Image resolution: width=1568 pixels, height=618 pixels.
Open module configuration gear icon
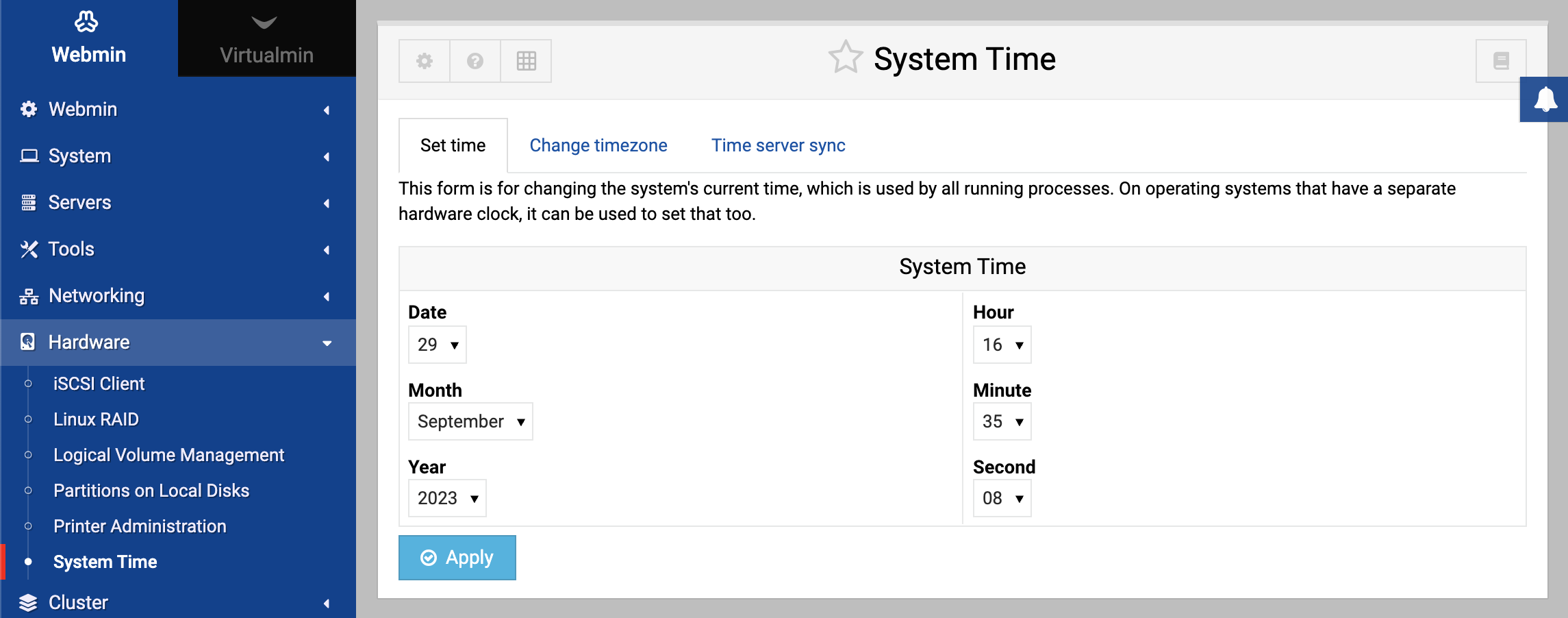[425, 61]
